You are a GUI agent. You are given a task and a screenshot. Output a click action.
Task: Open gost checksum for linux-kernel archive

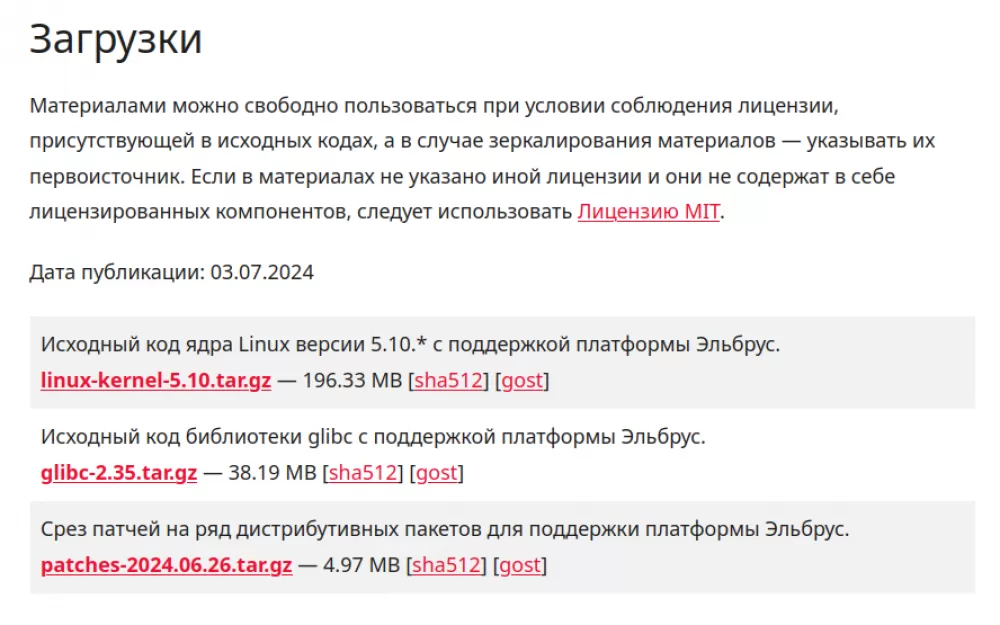coord(522,381)
